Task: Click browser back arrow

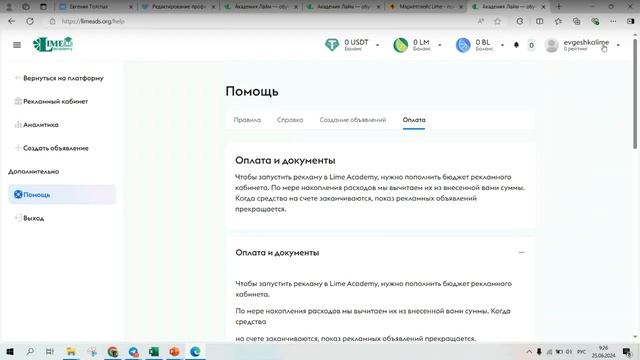Action: [11, 21]
